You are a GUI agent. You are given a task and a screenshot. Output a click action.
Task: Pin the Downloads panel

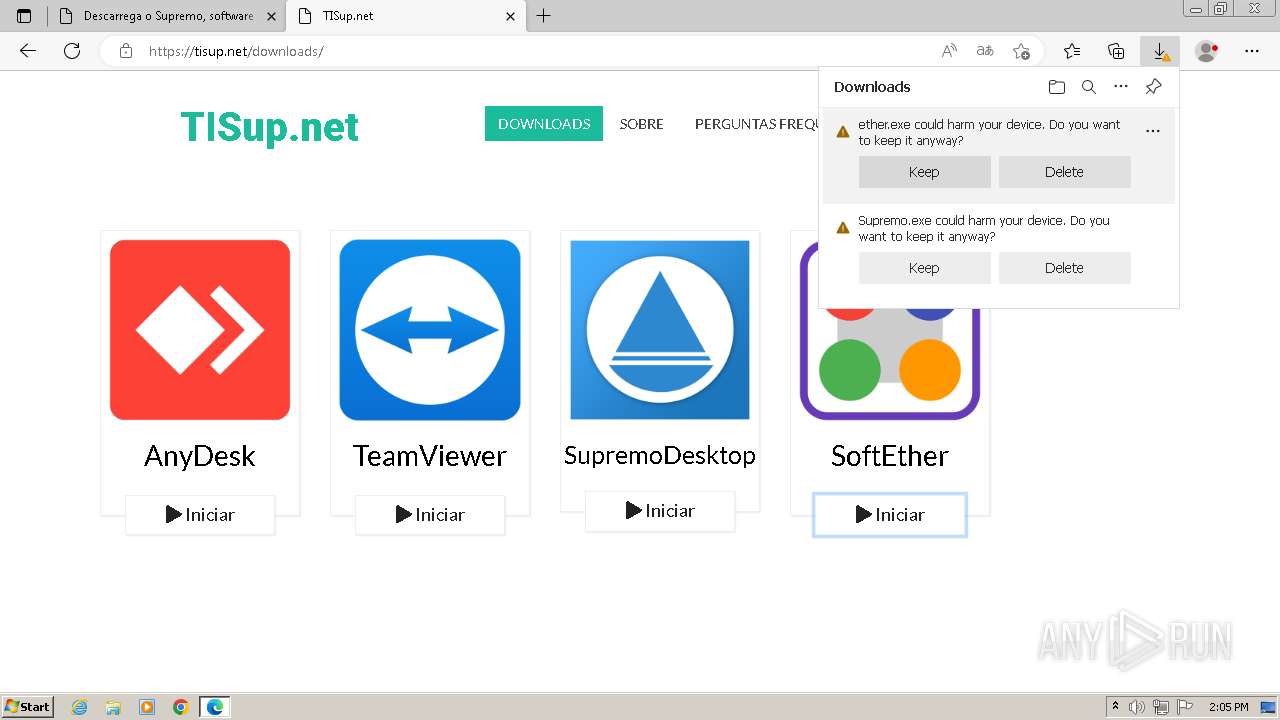pos(1153,87)
